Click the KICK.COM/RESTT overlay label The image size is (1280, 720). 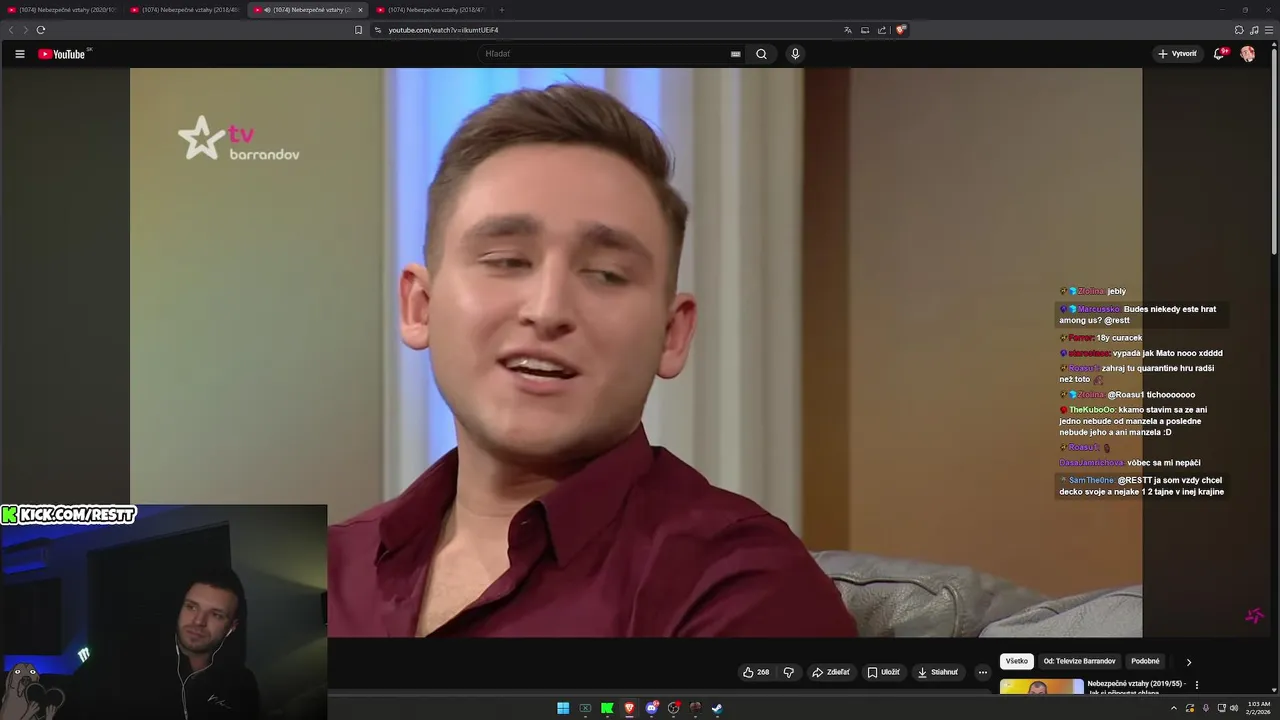(x=68, y=515)
